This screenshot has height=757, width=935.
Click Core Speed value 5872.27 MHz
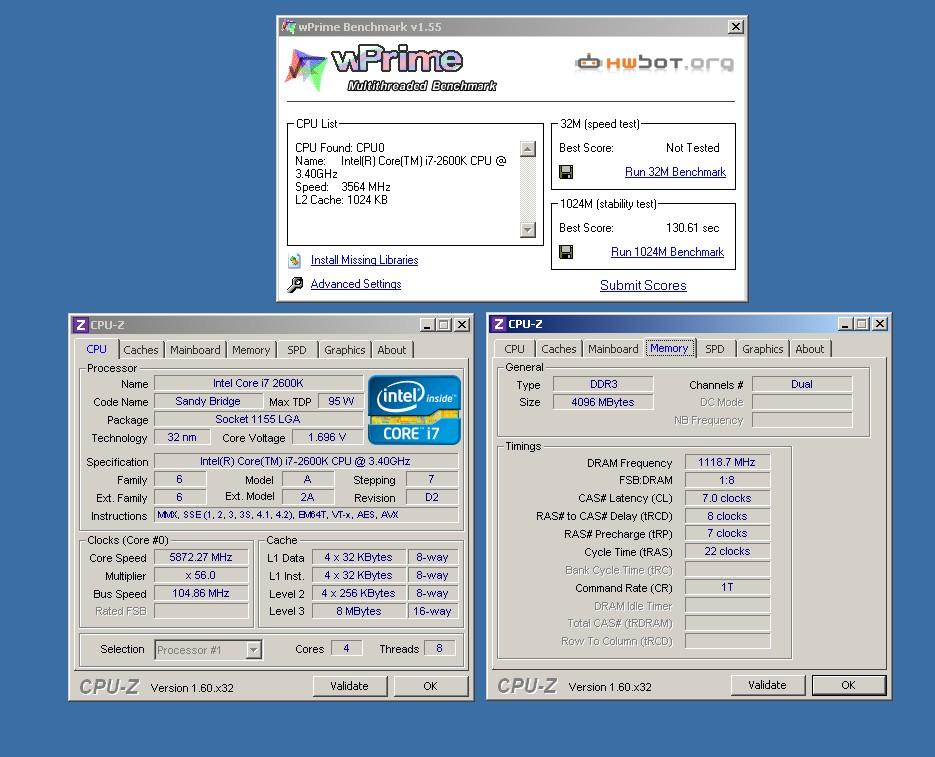[x=201, y=557]
